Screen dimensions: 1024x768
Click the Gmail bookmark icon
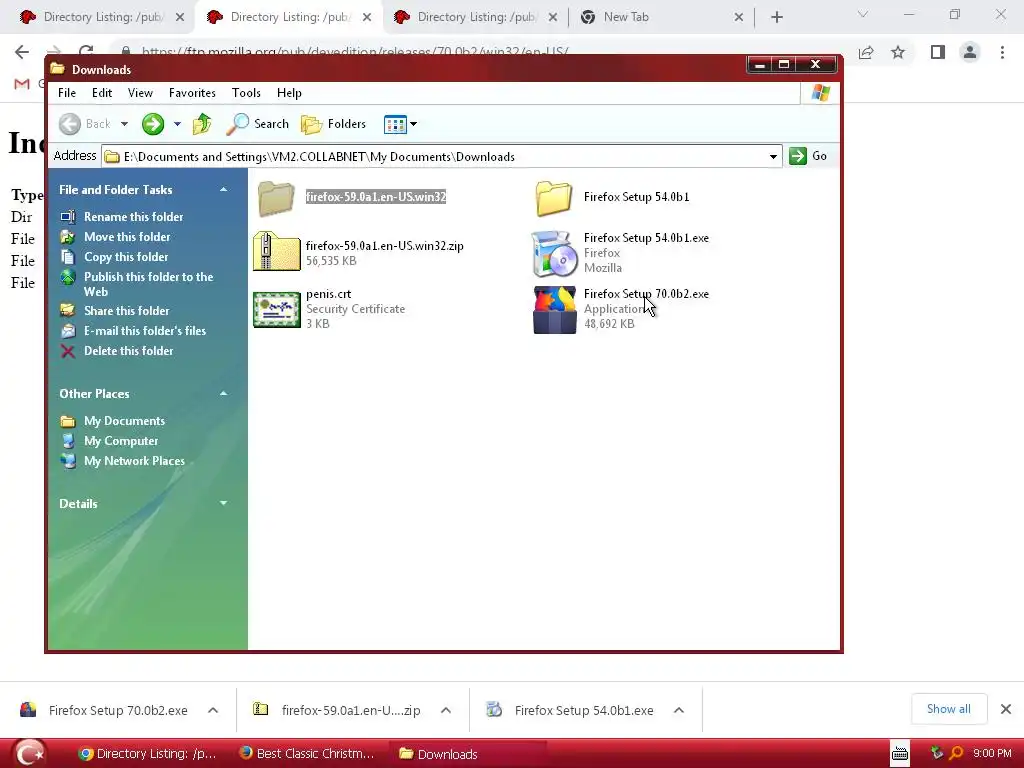click(x=22, y=84)
